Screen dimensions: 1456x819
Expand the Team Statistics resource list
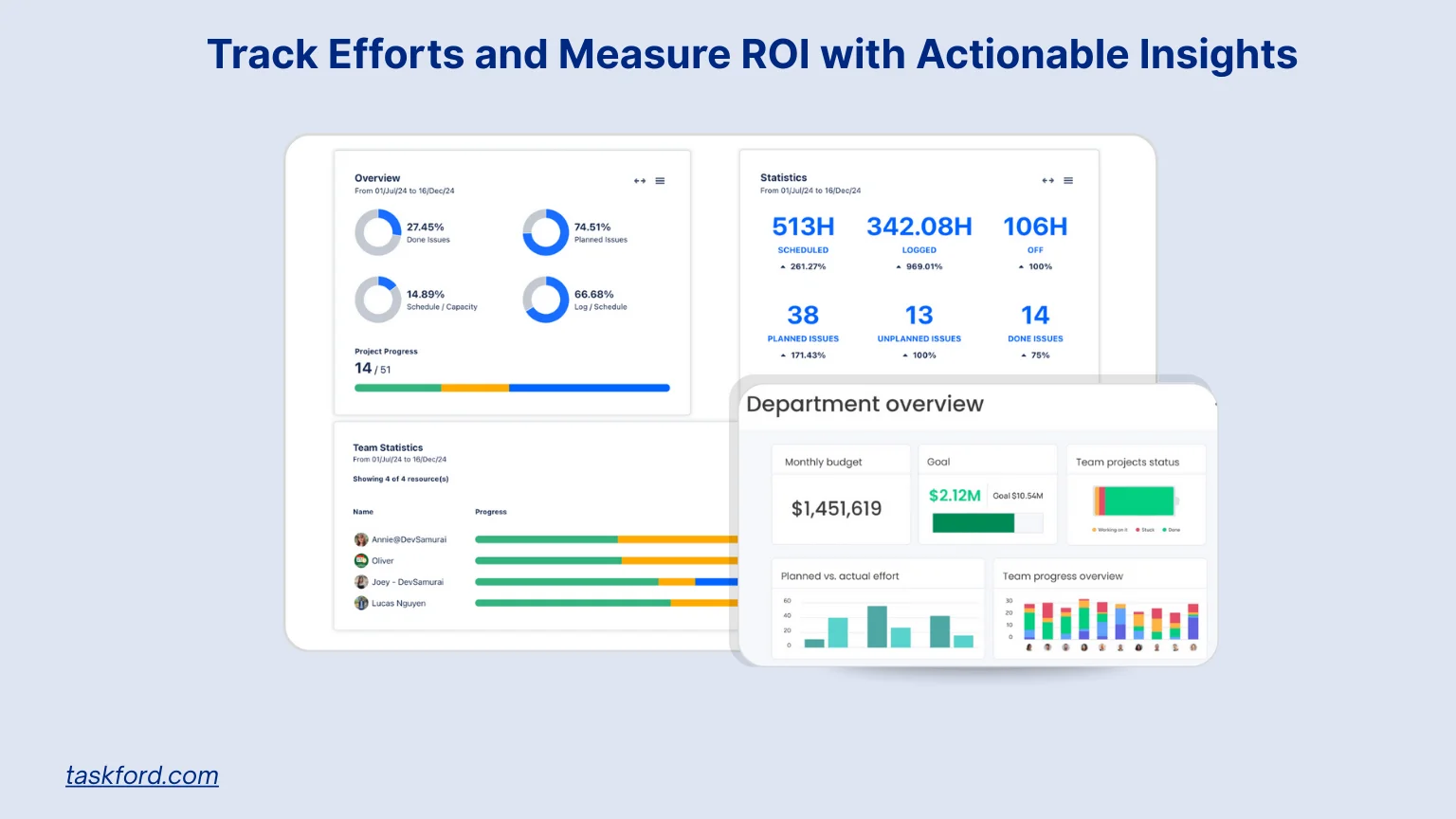(x=399, y=479)
